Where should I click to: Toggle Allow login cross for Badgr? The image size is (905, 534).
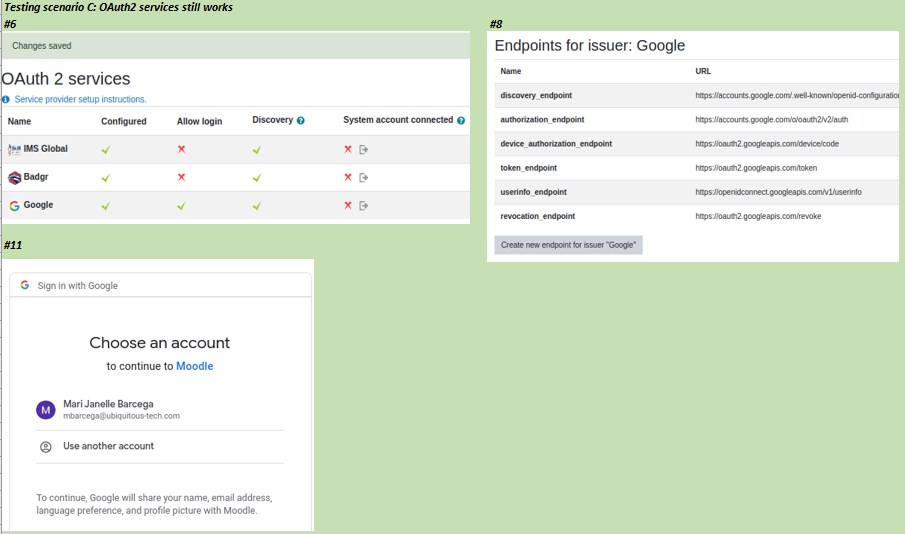tap(181, 177)
